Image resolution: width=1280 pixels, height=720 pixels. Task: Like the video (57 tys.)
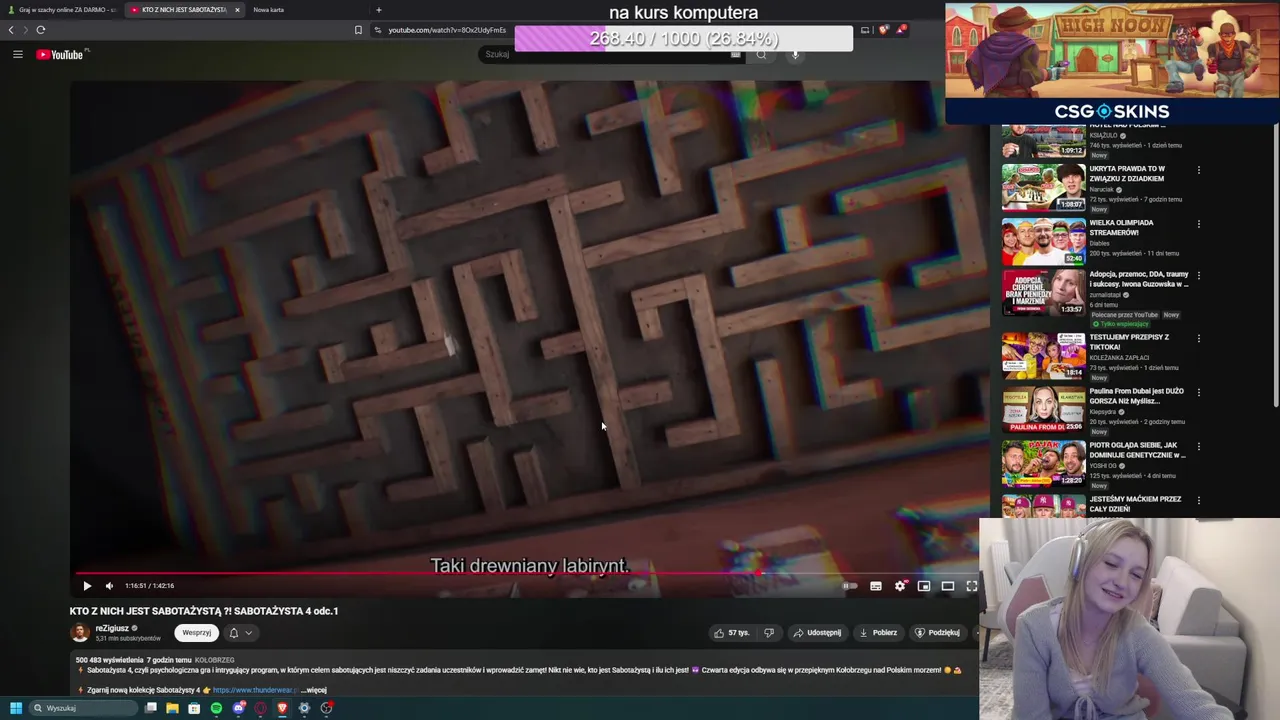pyautogui.click(x=731, y=632)
